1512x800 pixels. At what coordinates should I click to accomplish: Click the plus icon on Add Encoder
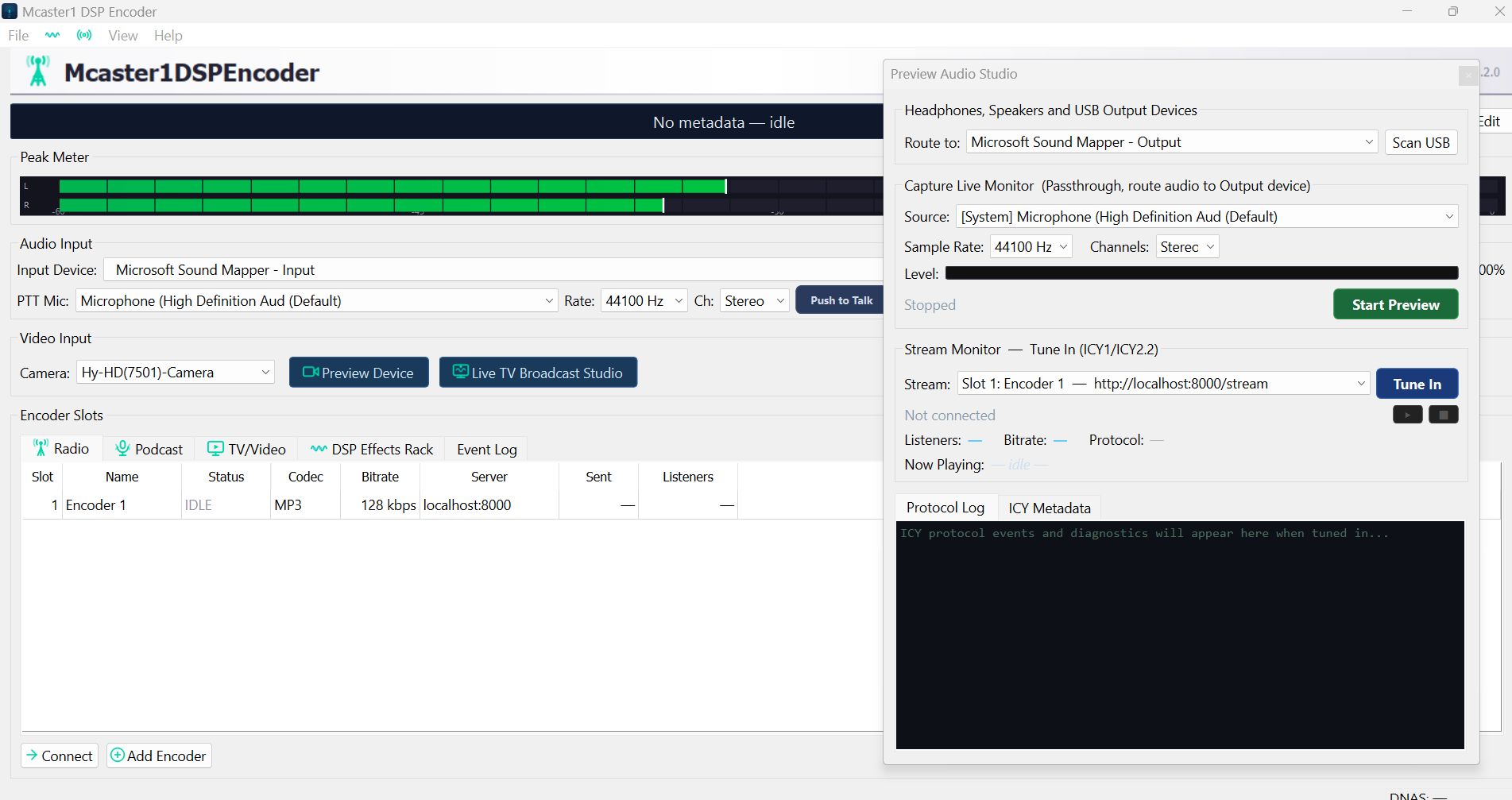pyautogui.click(x=116, y=756)
